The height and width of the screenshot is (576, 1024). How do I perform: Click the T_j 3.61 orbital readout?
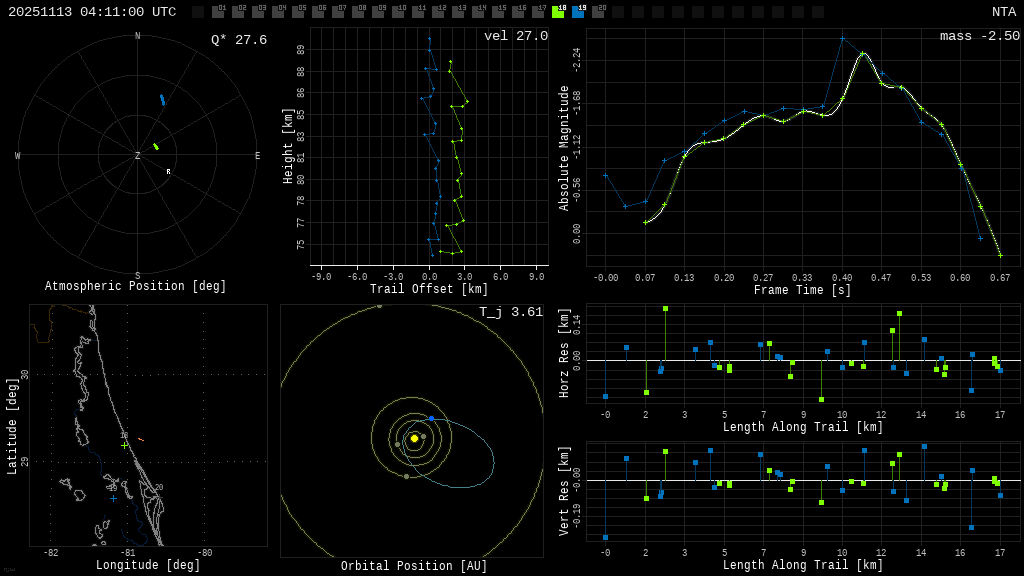[510, 312]
